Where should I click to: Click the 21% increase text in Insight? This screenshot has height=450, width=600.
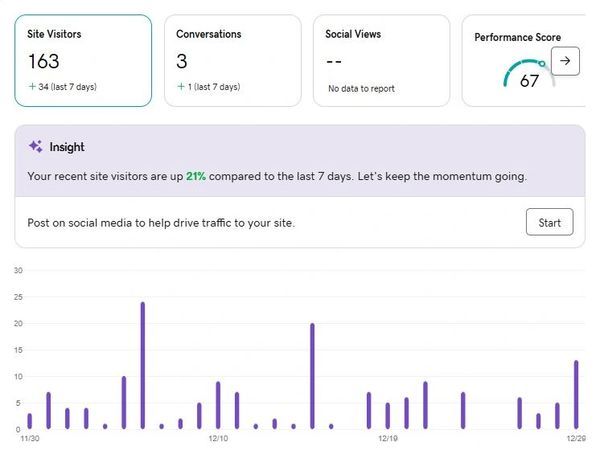[196, 176]
